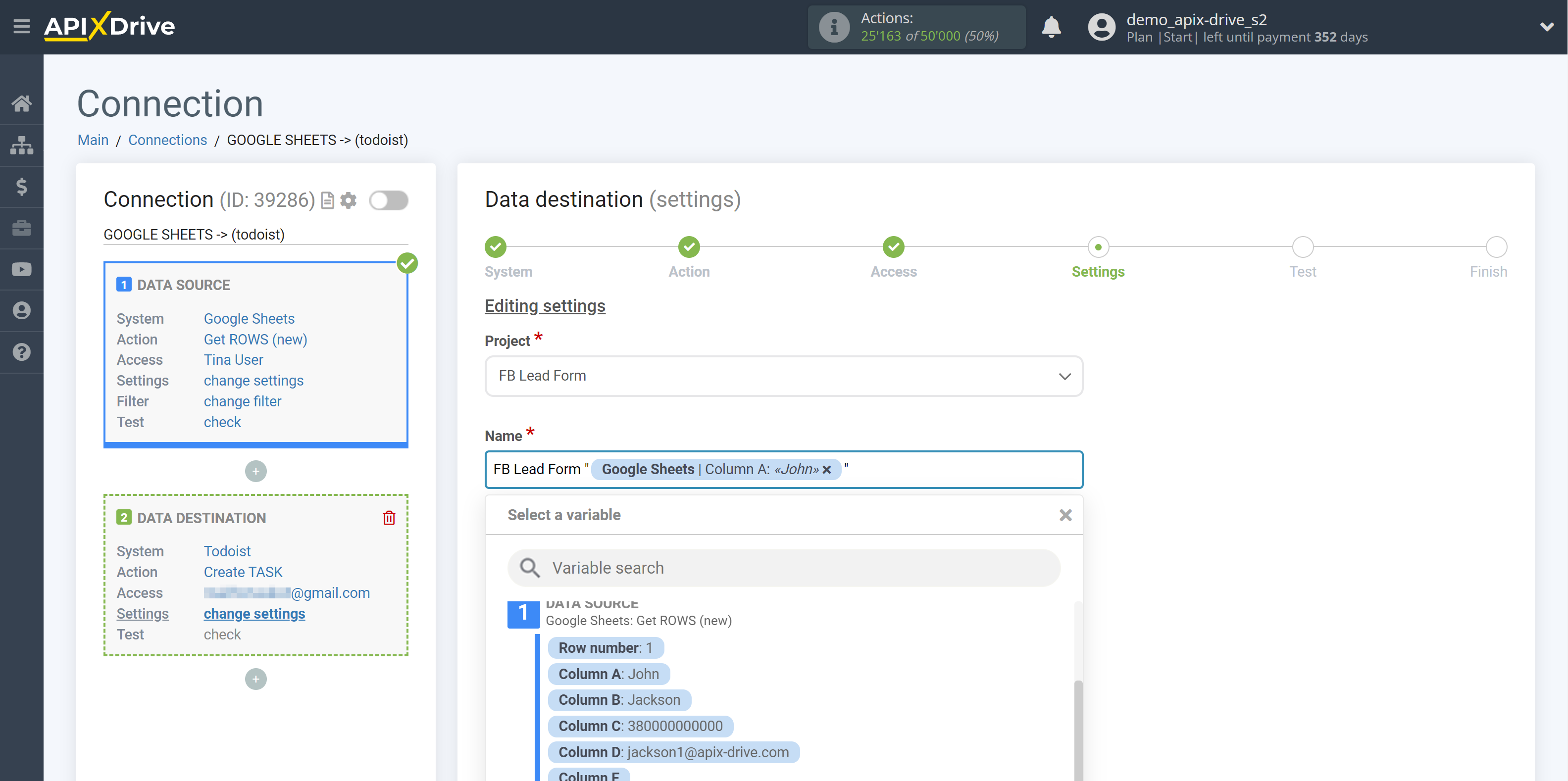Add a step after Data Destination
Viewport: 1568px width, 781px height.
[255, 680]
